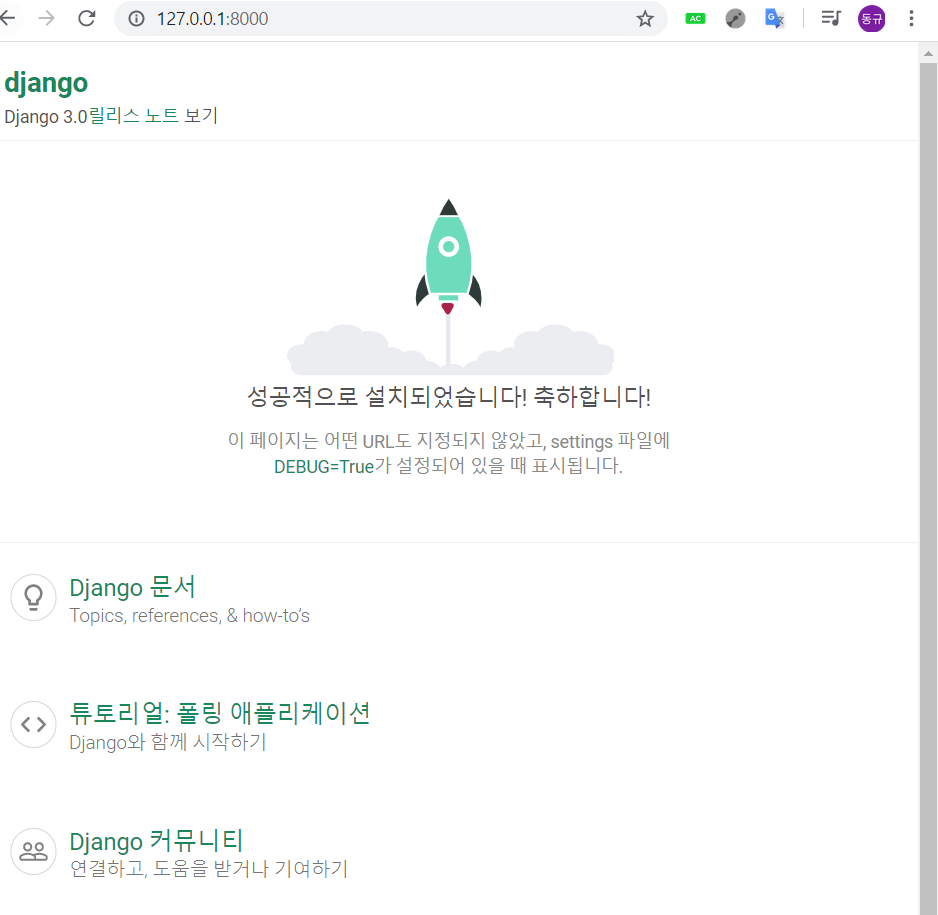Click the address bar showing 127.0.0.1:8000
Image resolution: width=938 pixels, height=915 pixels.
point(390,19)
